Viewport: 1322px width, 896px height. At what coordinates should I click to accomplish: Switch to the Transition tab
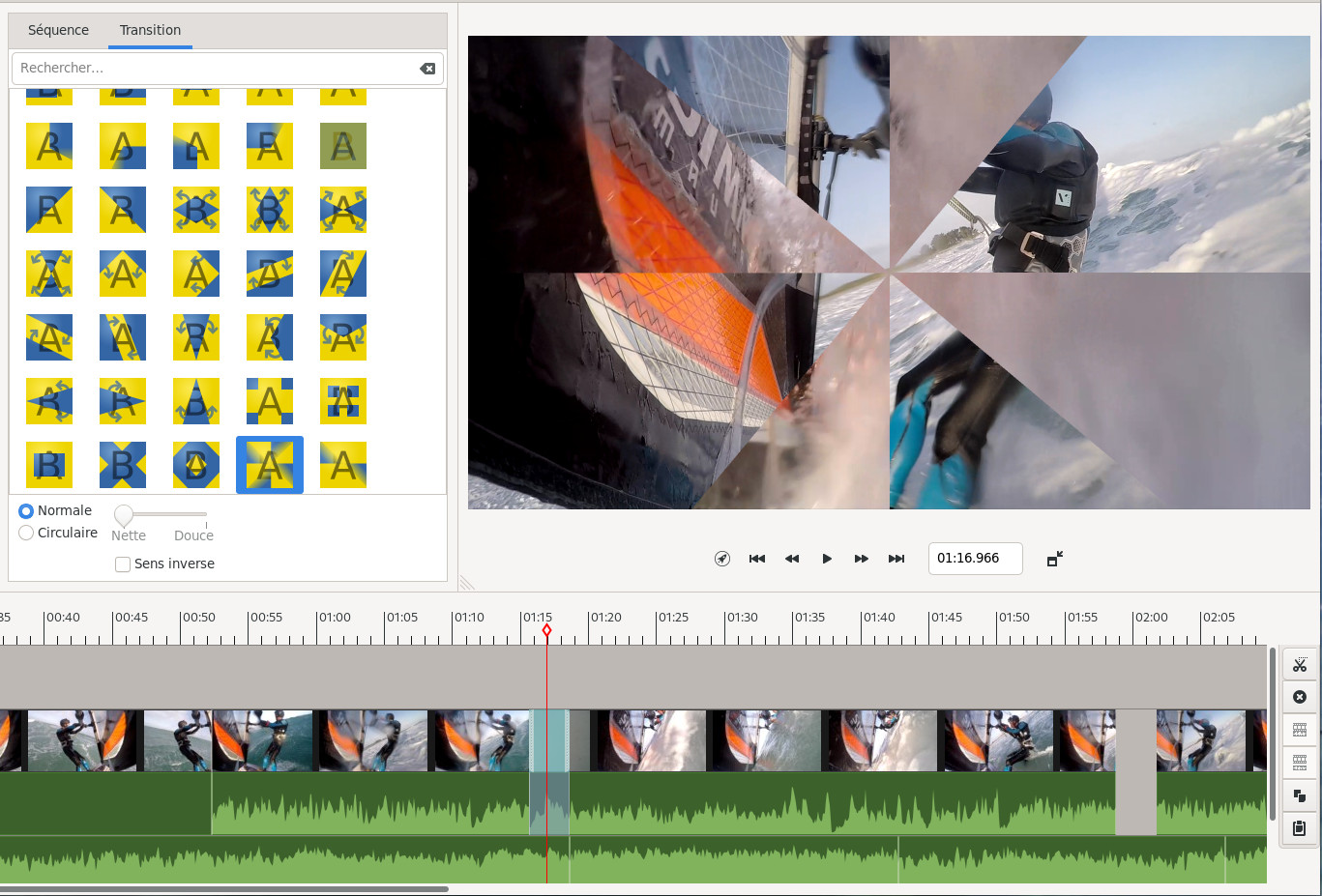[x=150, y=30]
